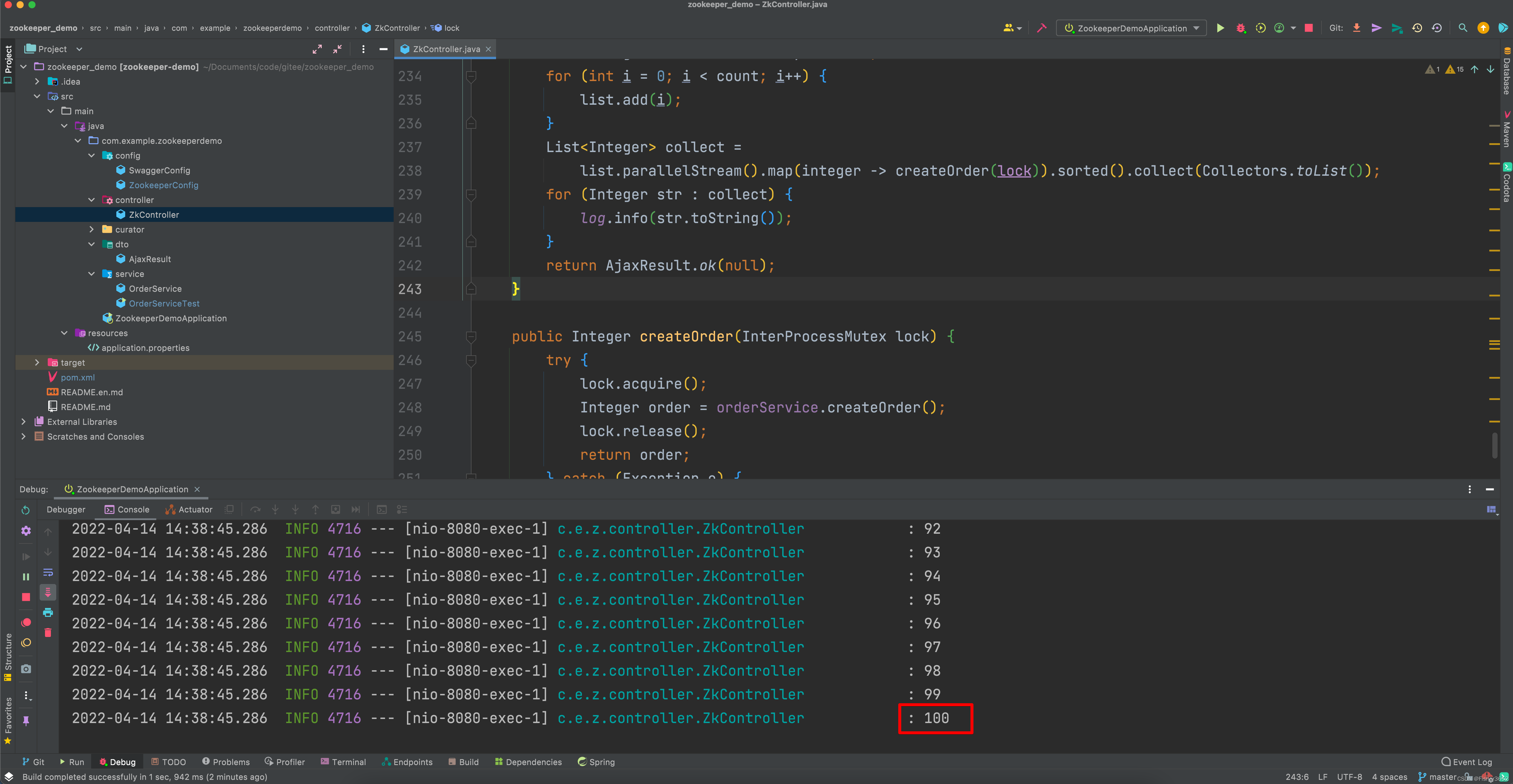The image size is (1513, 784).
Task: Collapse all icon in Project panel header
Action: [x=337, y=49]
